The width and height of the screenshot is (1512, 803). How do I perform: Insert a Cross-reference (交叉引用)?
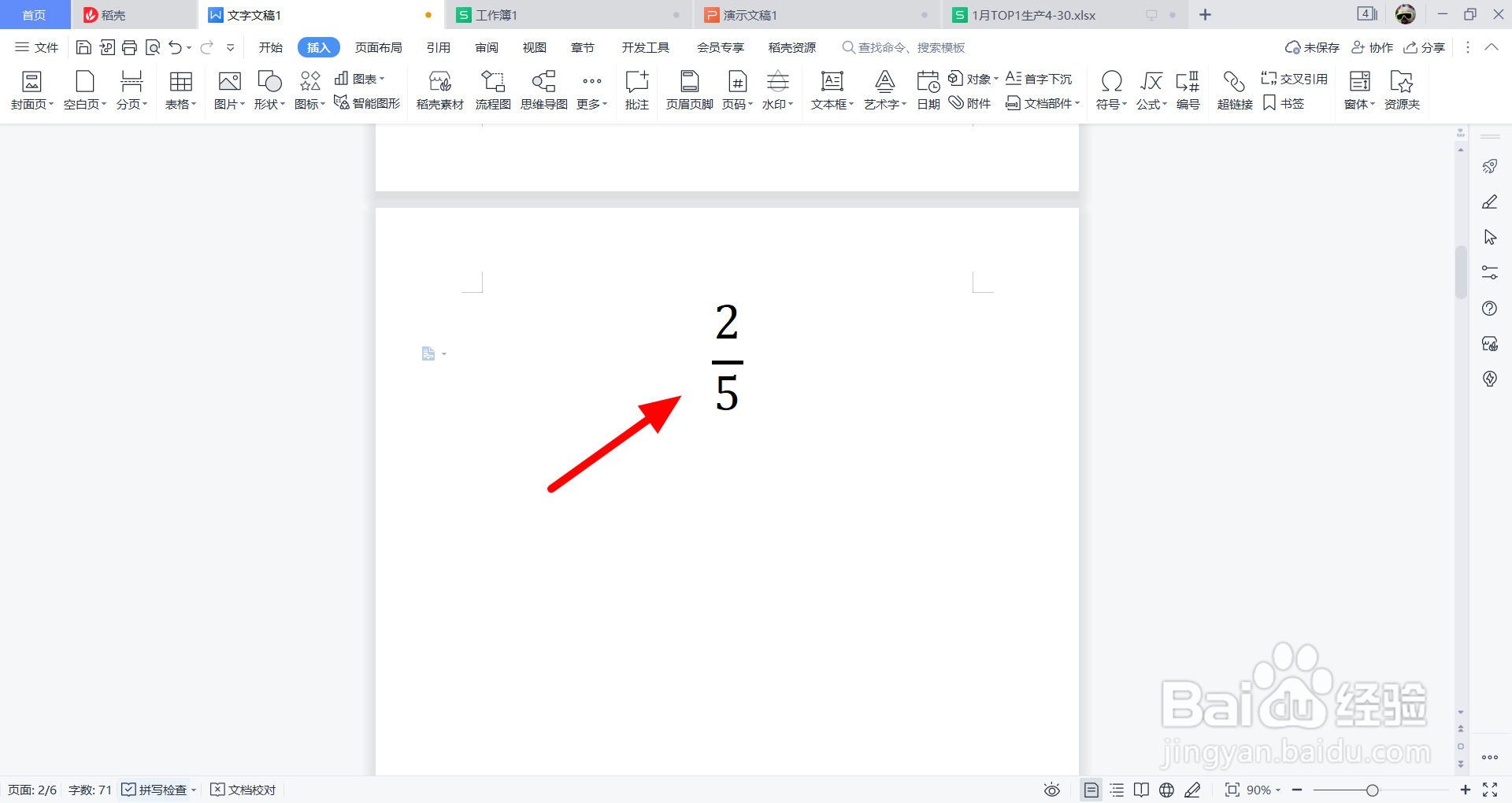pyautogui.click(x=1295, y=79)
